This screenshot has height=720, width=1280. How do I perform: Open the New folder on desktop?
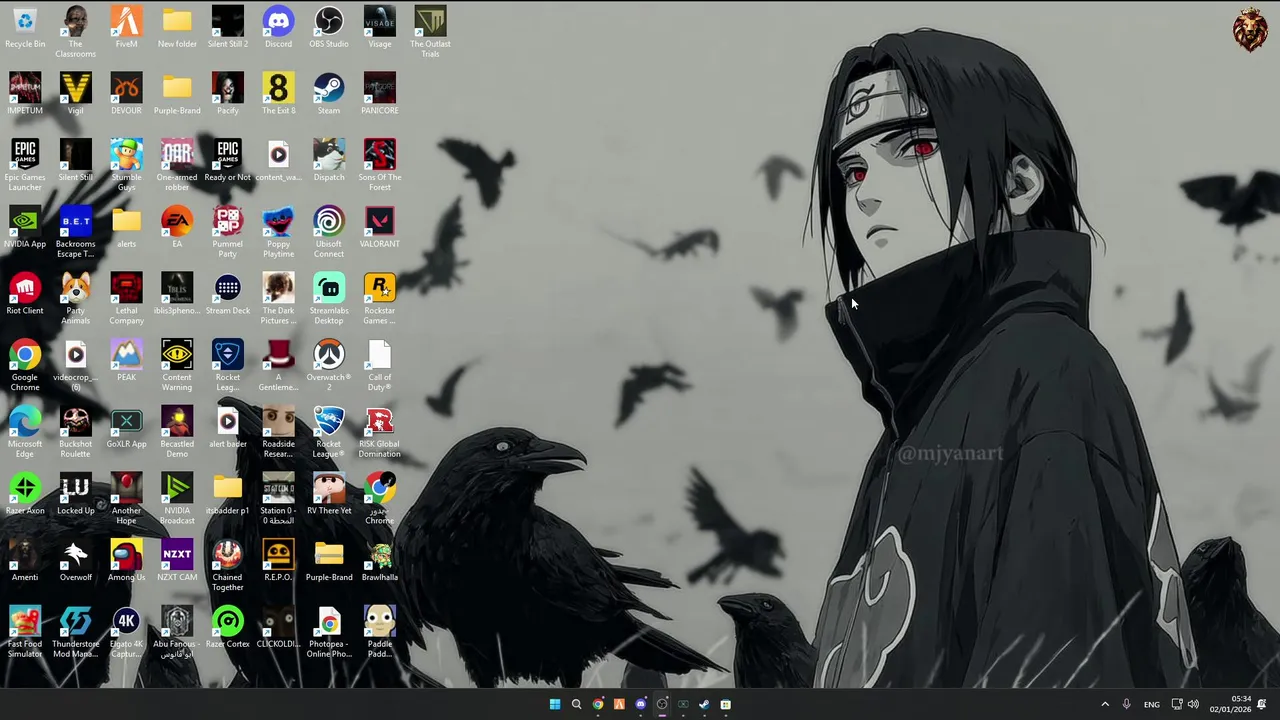177,28
